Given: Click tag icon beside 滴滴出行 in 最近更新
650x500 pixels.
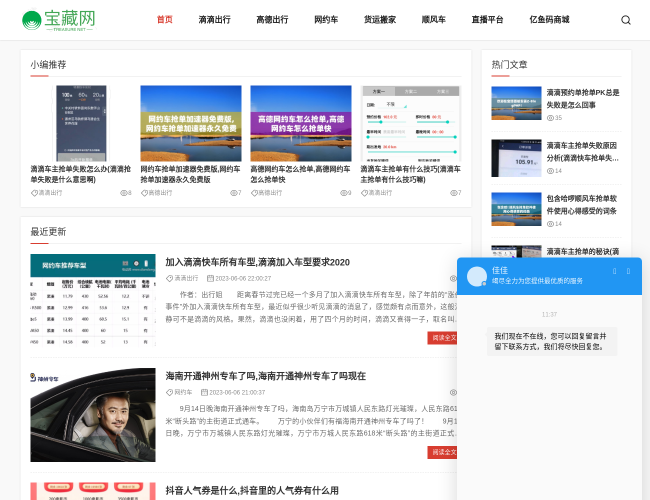Looking at the screenshot, I should (x=169, y=278).
